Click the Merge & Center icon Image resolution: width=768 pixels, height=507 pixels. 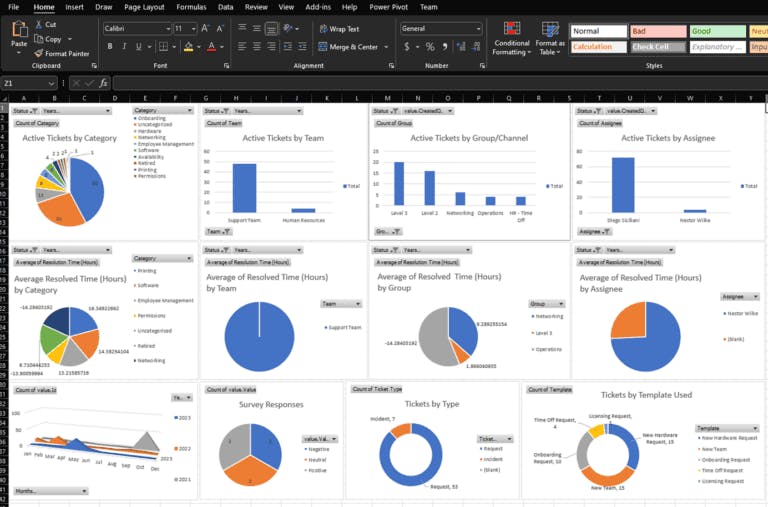point(323,47)
